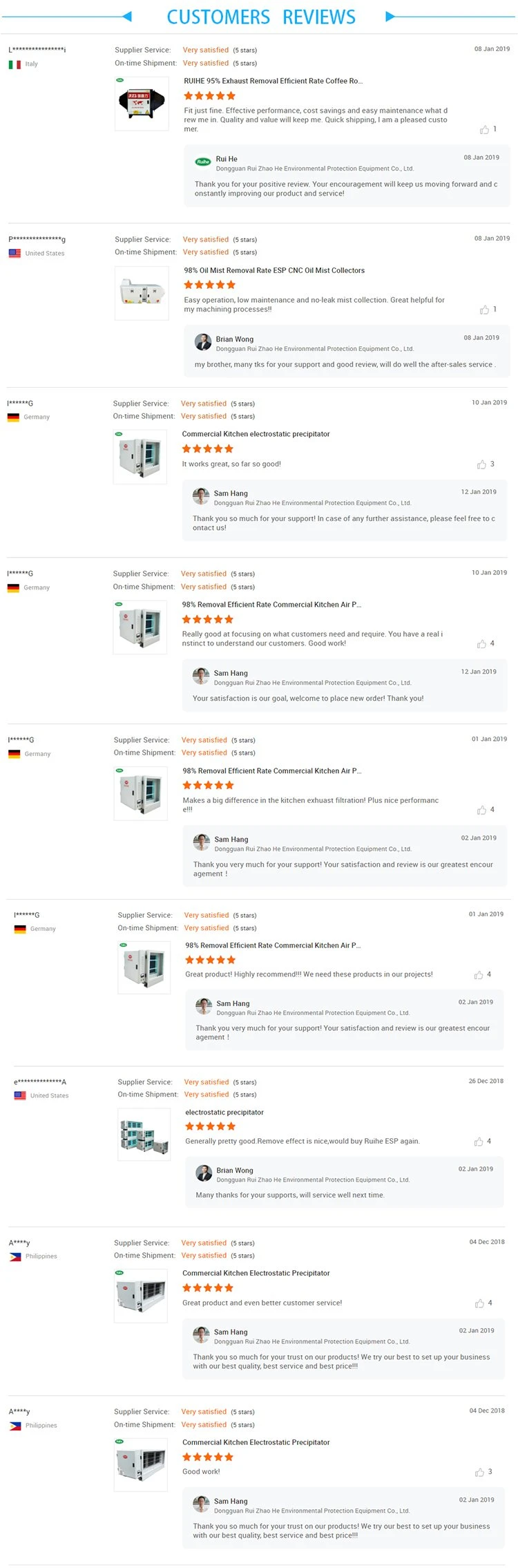Like the 'Good work!' review
The image size is (518, 1568).
(479, 1472)
